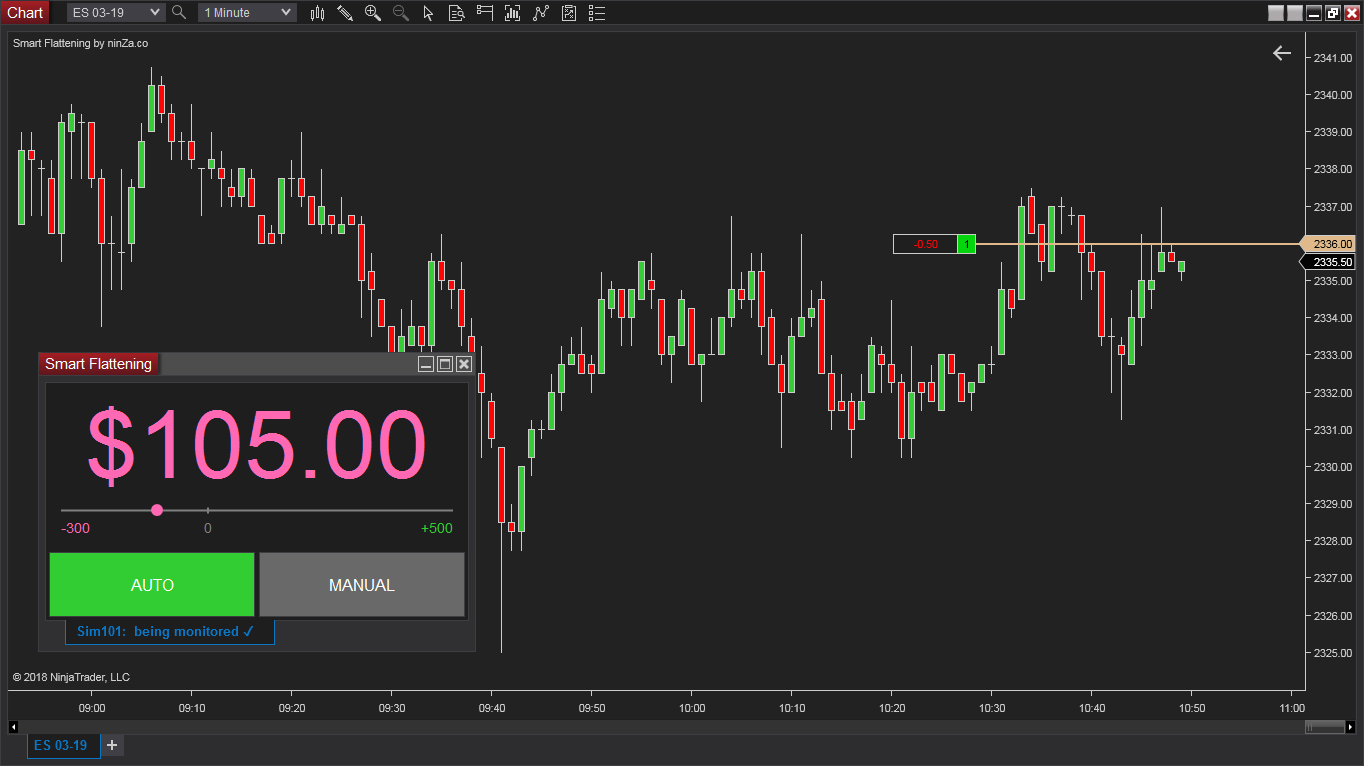Open the instrument search magnifier
1364x766 pixels.
tap(180, 13)
